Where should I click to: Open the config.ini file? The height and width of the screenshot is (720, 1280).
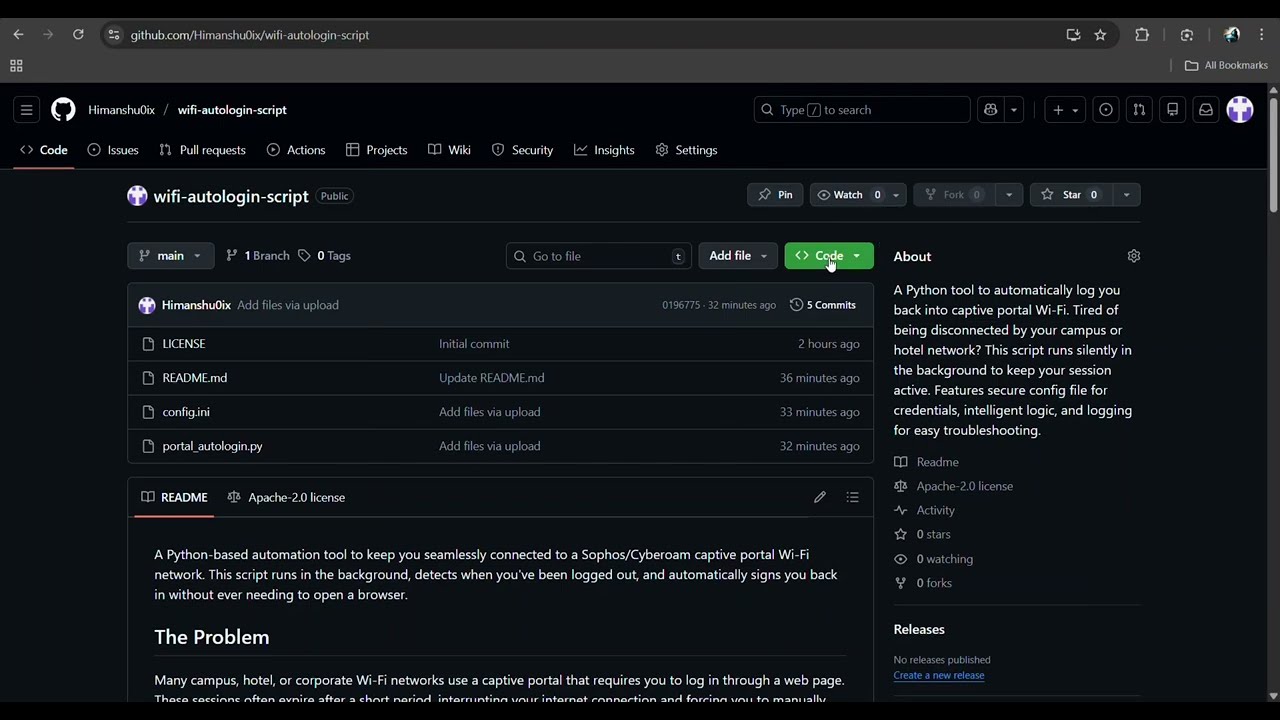click(x=186, y=412)
